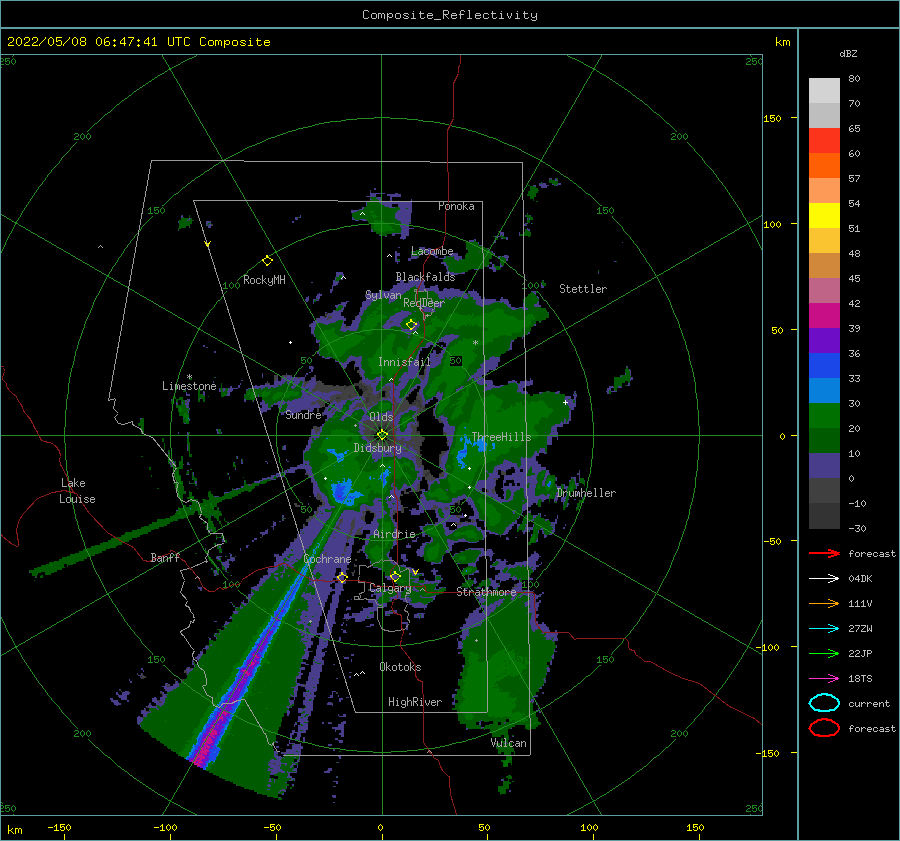Select the purple swatch between 39 and 36
The width and height of the screenshot is (900, 841).
(824, 341)
